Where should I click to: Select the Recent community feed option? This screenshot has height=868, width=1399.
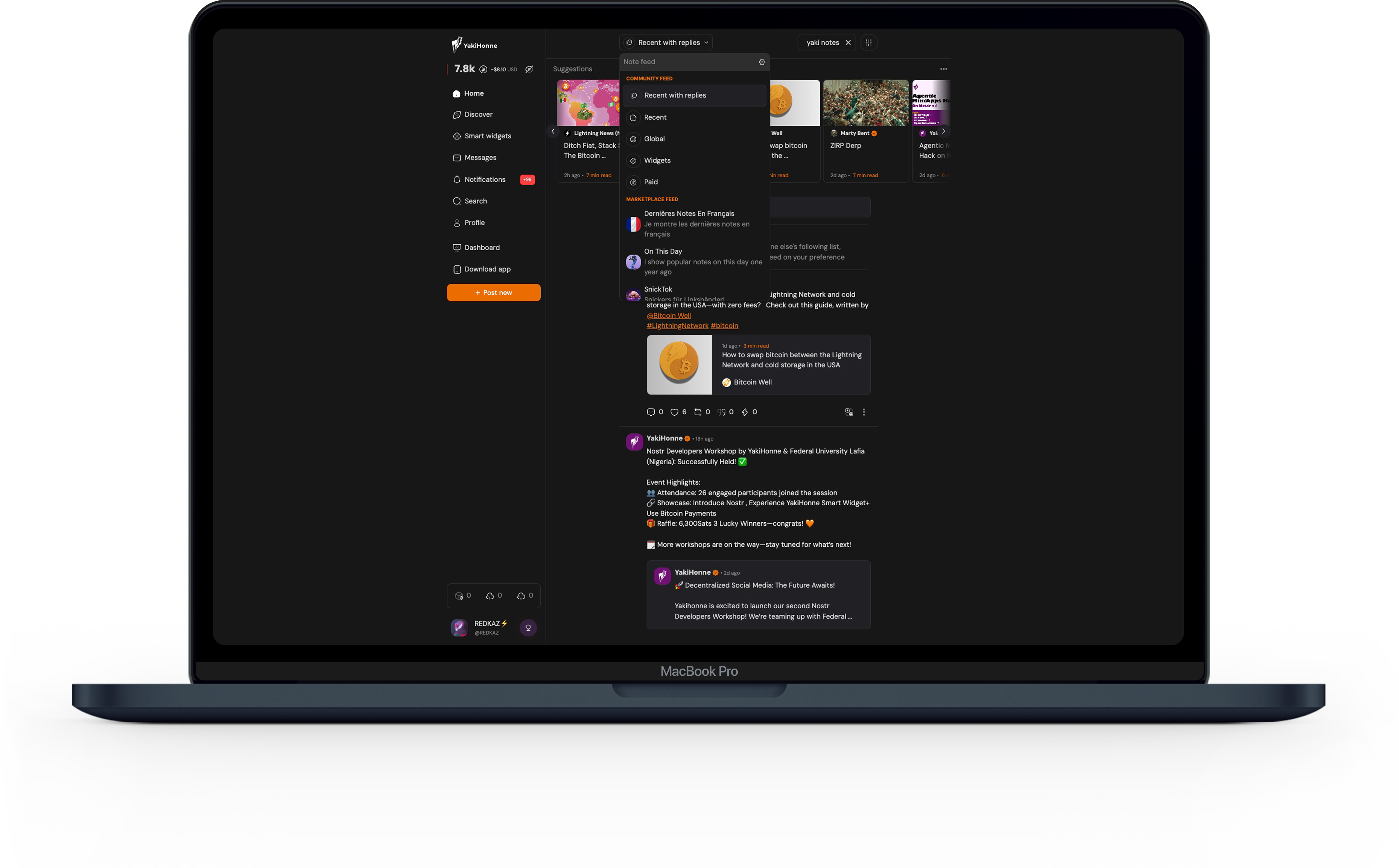click(695, 117)
